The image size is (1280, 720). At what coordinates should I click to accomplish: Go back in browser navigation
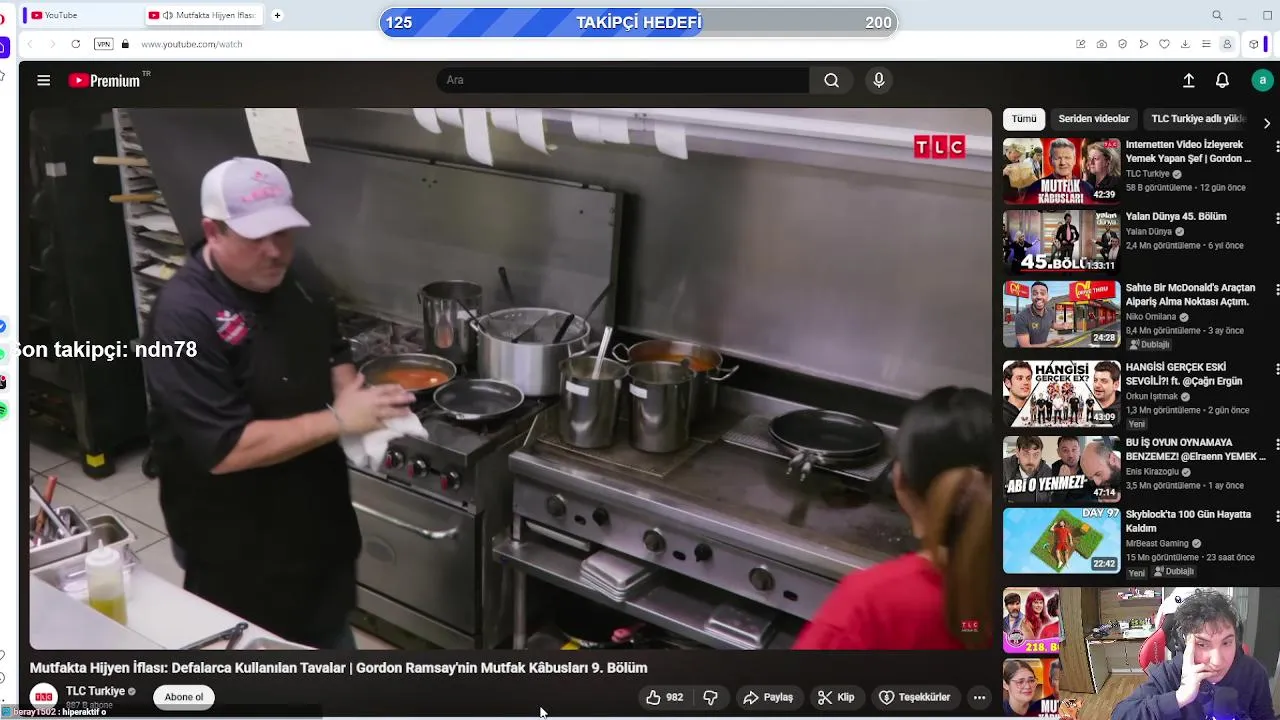click(29, 44)
